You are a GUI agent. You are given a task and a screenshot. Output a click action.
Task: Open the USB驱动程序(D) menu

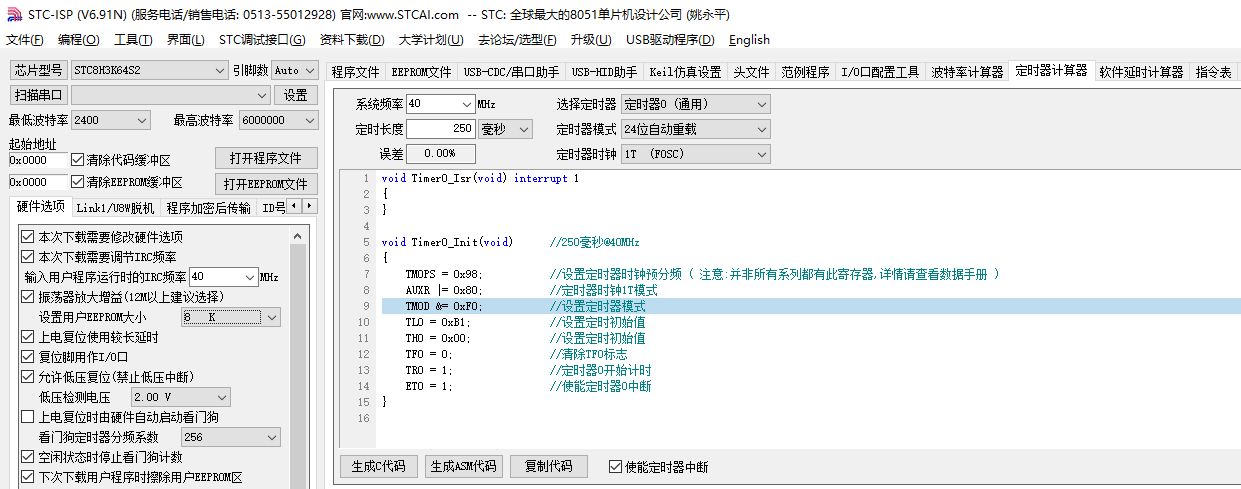tap(670, 40)
